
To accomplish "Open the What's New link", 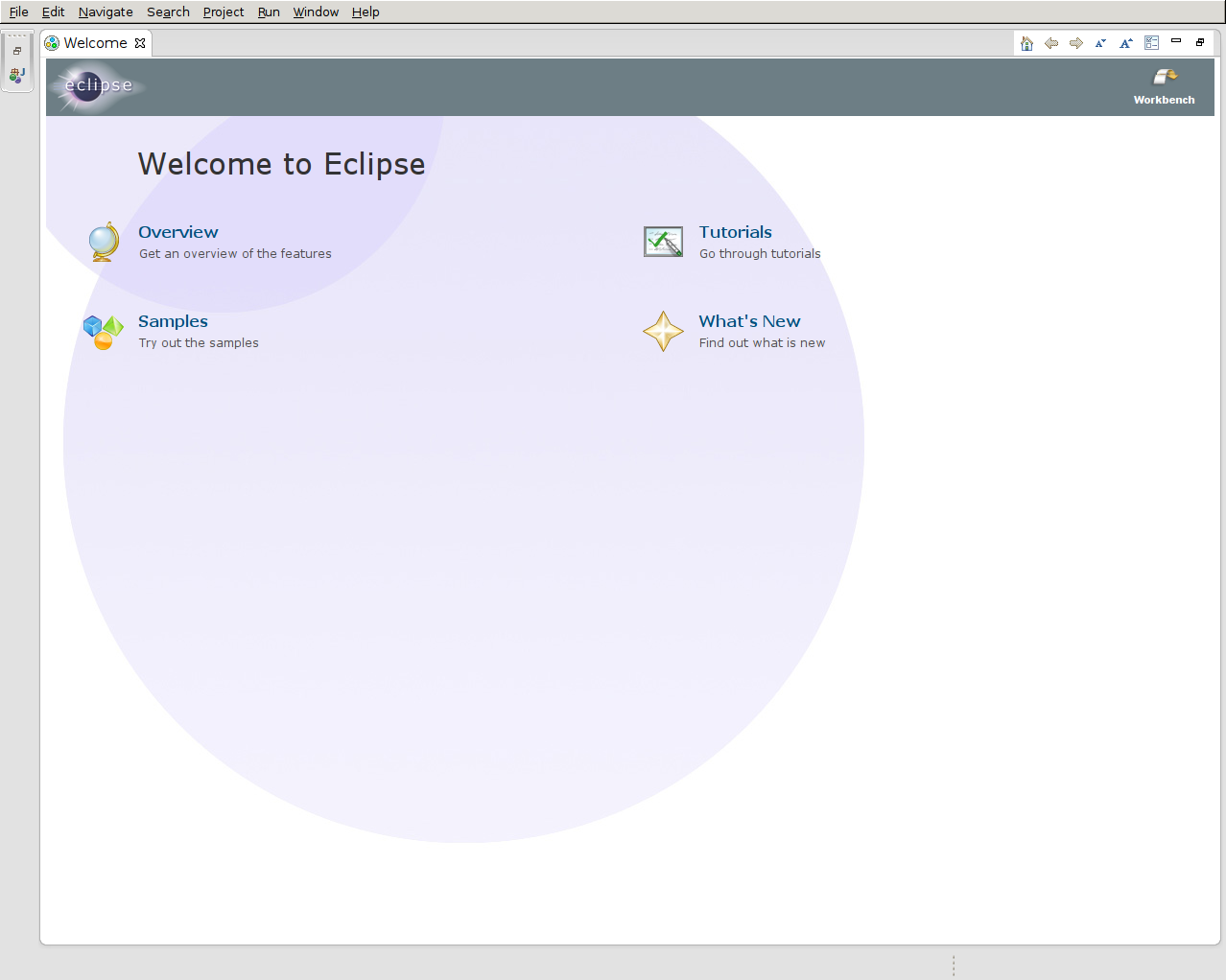I will tap(749, 321).
